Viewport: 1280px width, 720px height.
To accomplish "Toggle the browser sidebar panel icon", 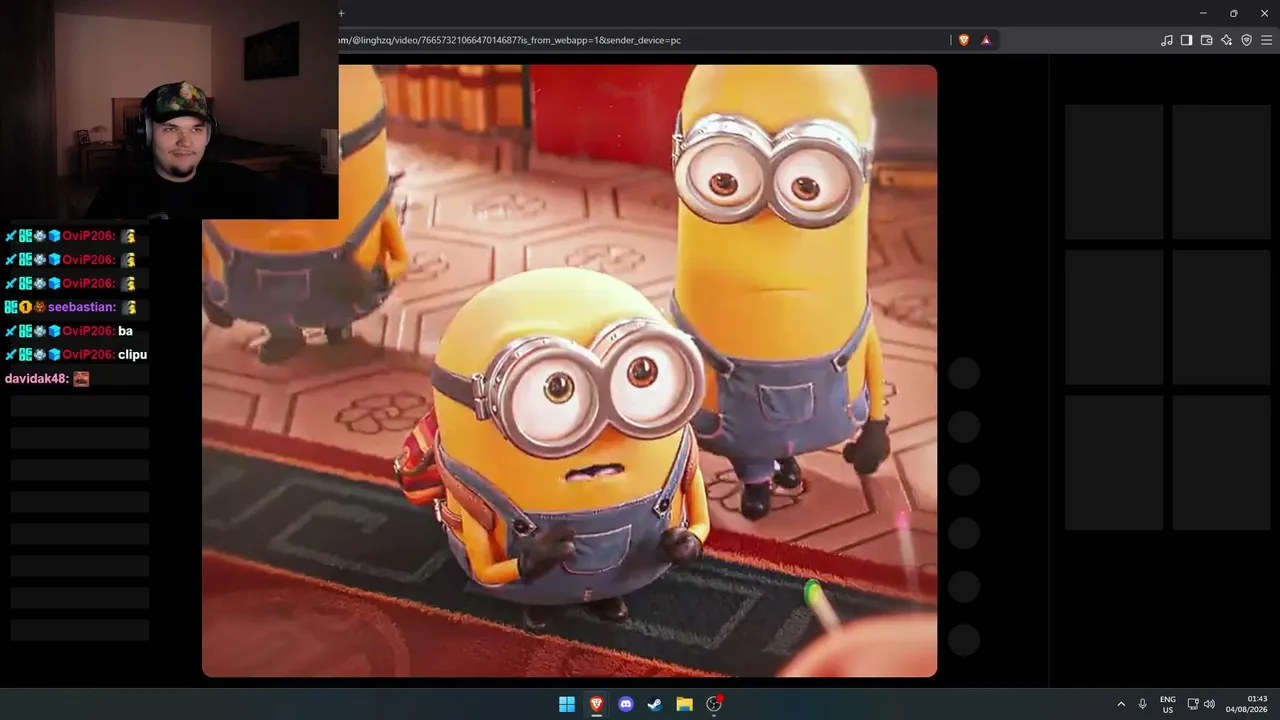I will click(1186, 40).
